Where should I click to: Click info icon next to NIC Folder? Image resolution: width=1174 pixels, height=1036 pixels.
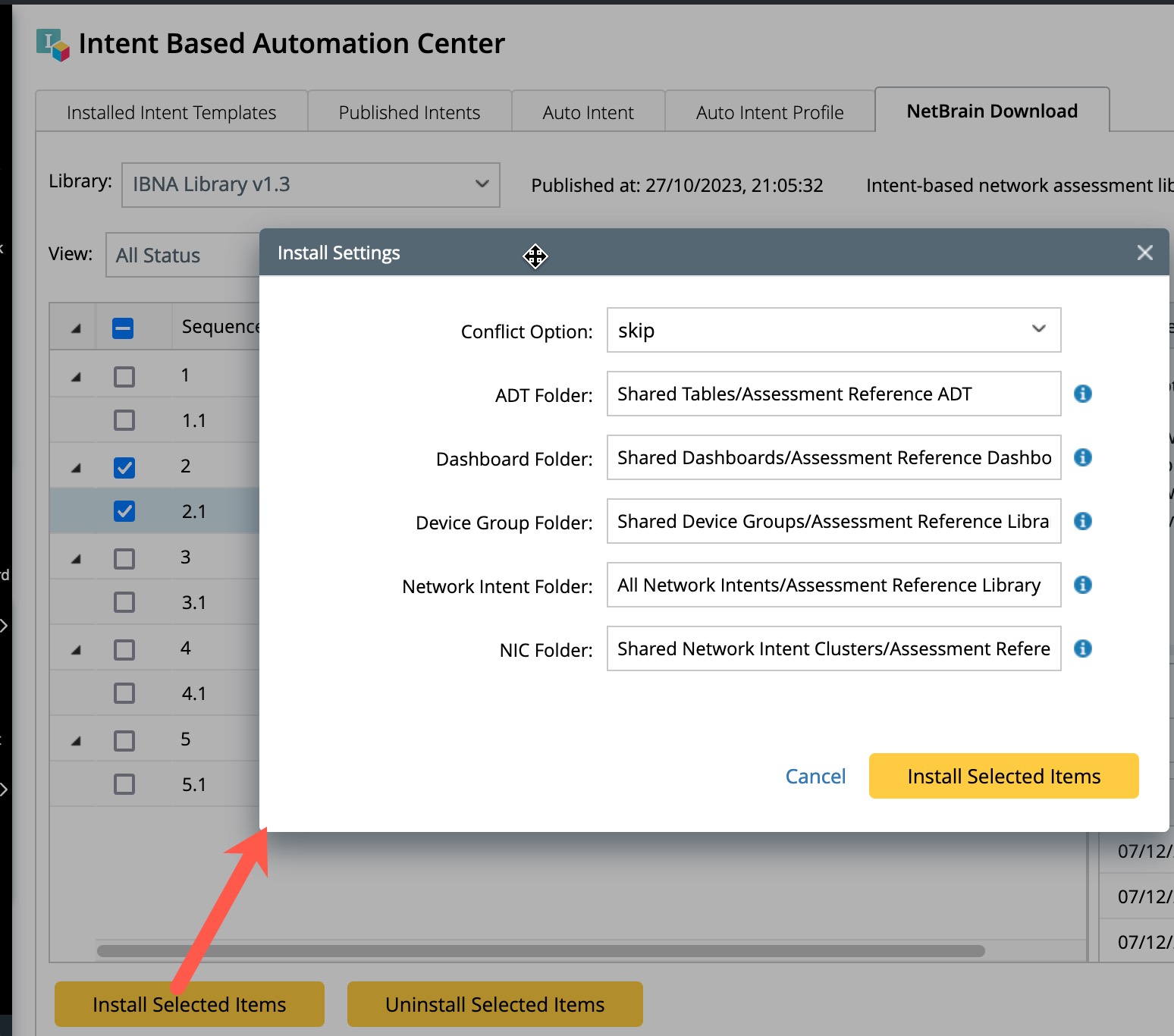1082,648
